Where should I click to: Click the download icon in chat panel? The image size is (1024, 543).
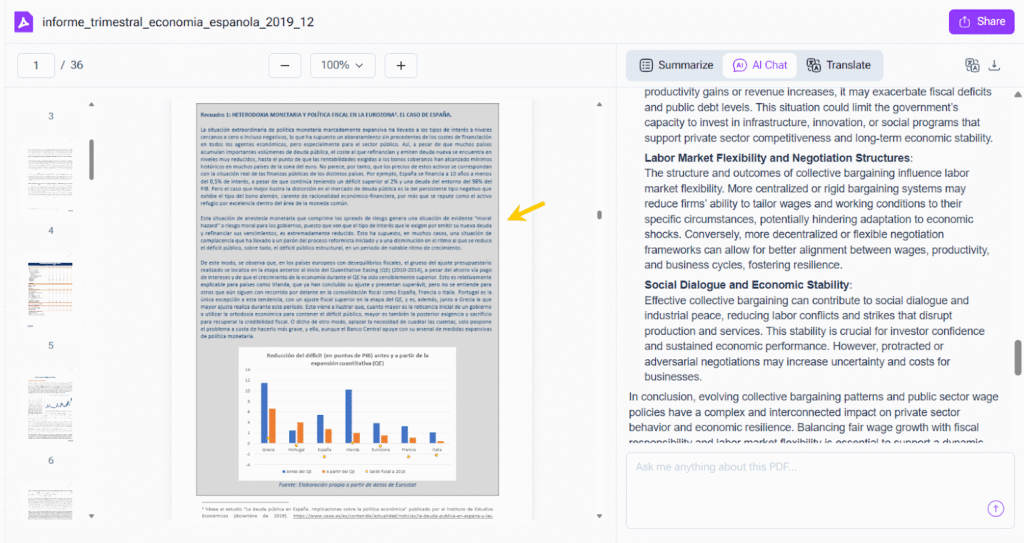click(994, 66)
